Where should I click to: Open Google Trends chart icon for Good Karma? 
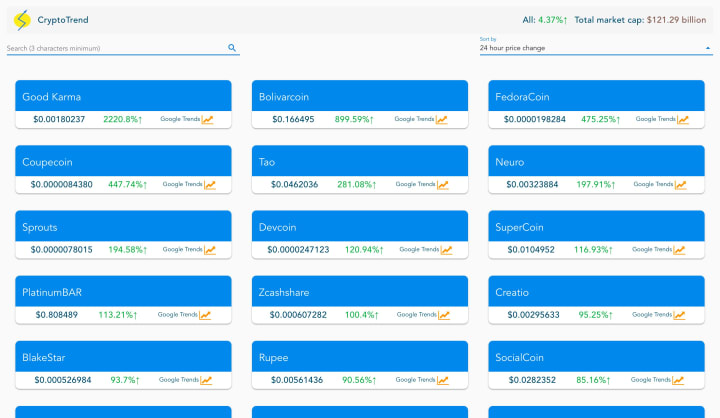pyautogui.click(x=208, y=119)
